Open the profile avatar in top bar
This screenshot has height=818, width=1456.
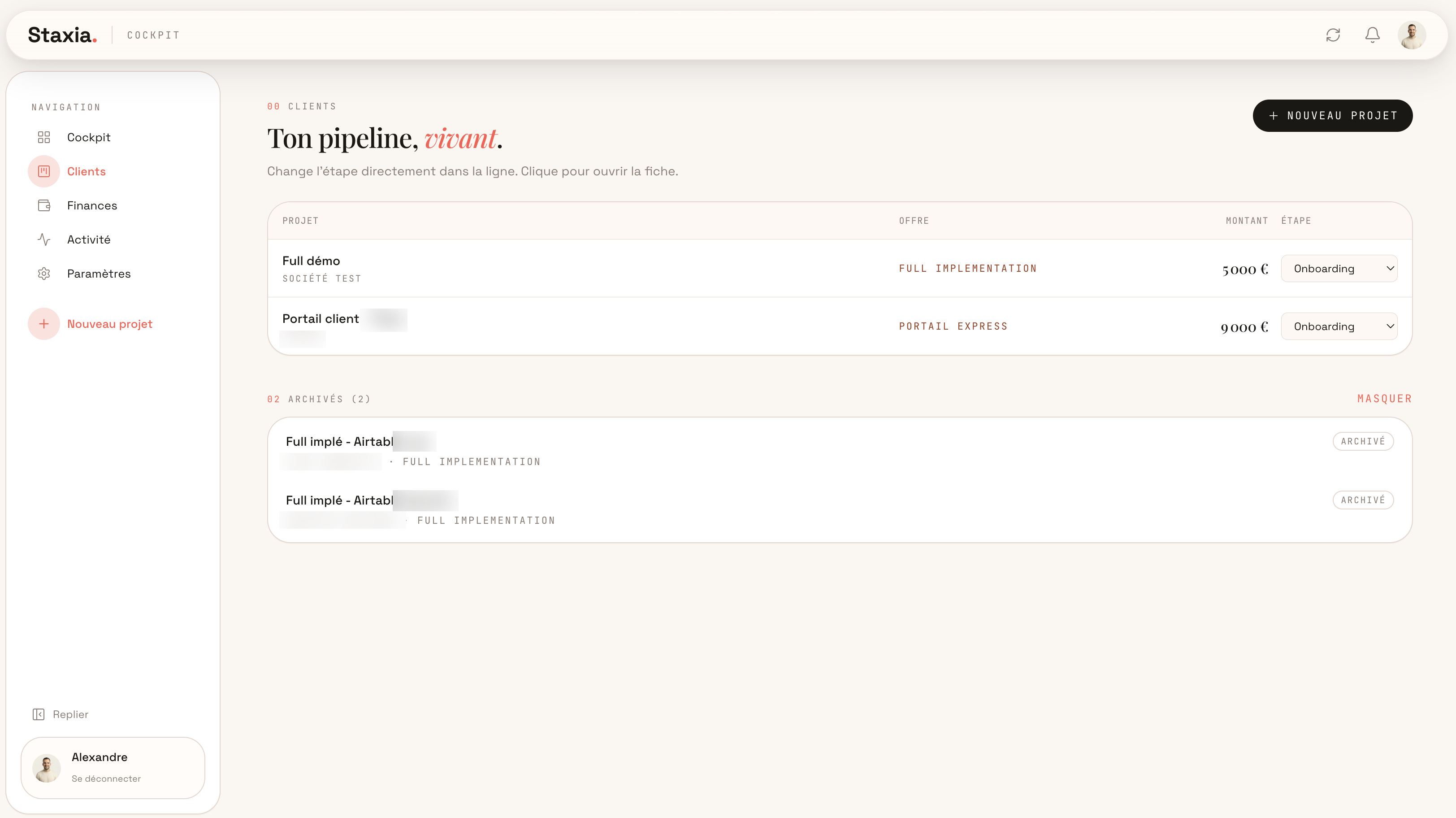coord(1411,35)
